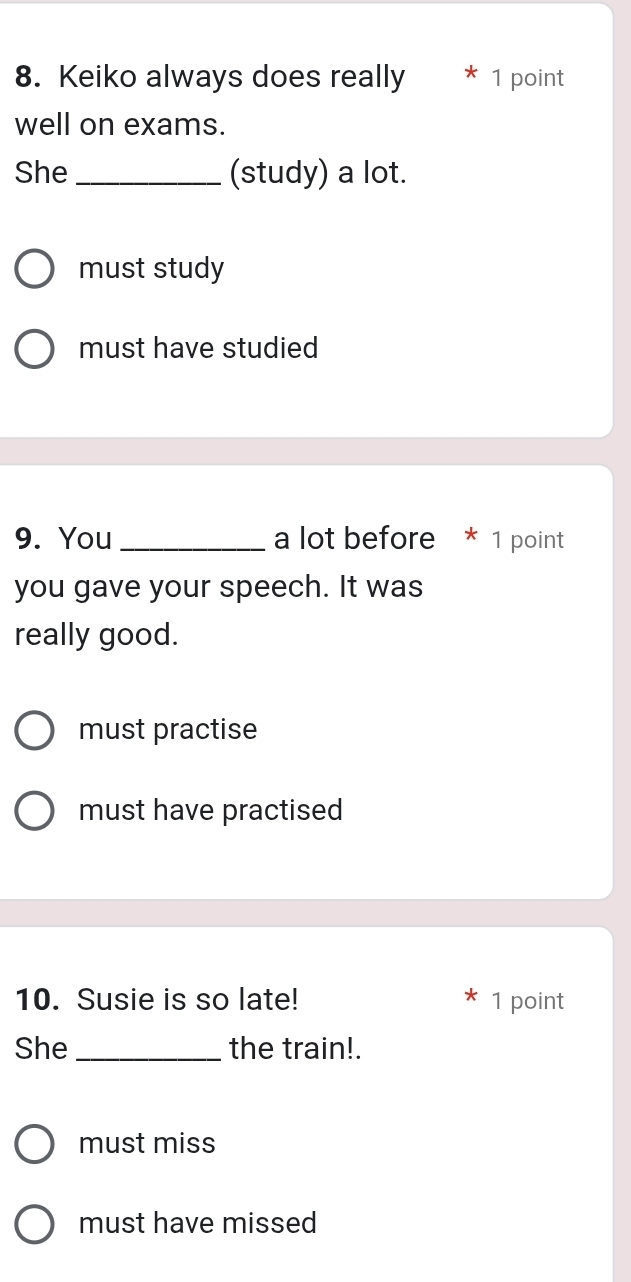Click question 8 'Keiko always does really' text
Screen dimensions: 631x1282
232,77
